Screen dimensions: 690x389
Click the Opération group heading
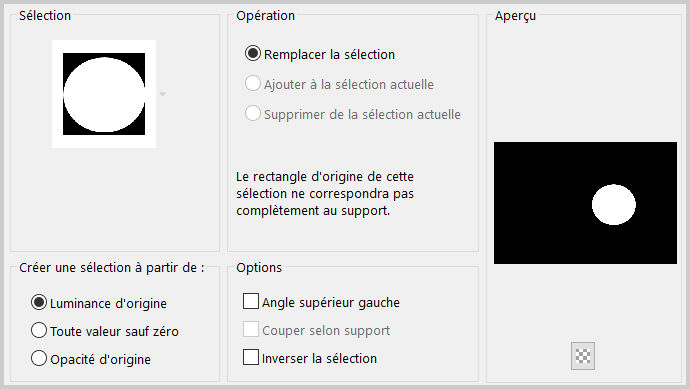point(265,15)
